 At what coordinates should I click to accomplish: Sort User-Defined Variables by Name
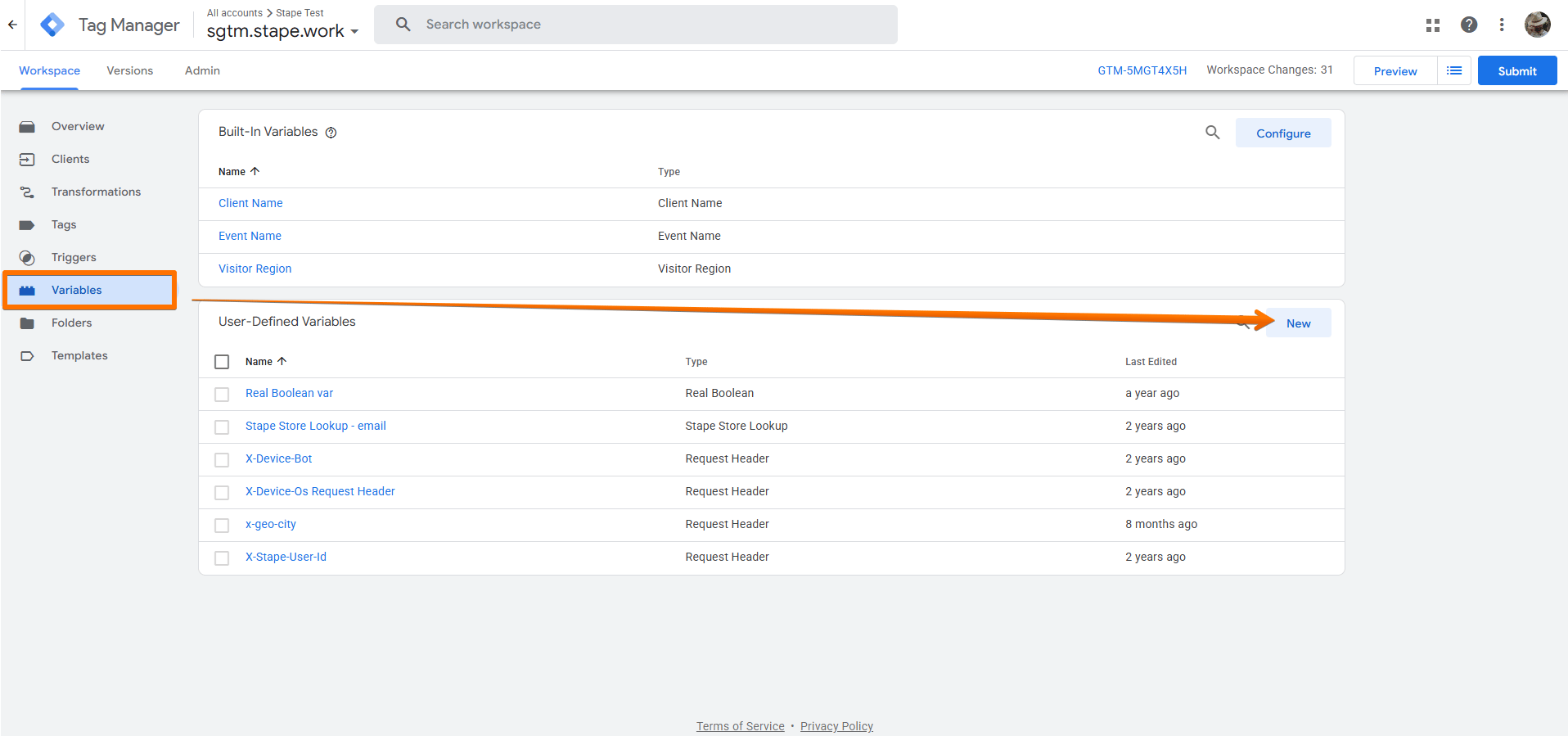click(266, 361)
